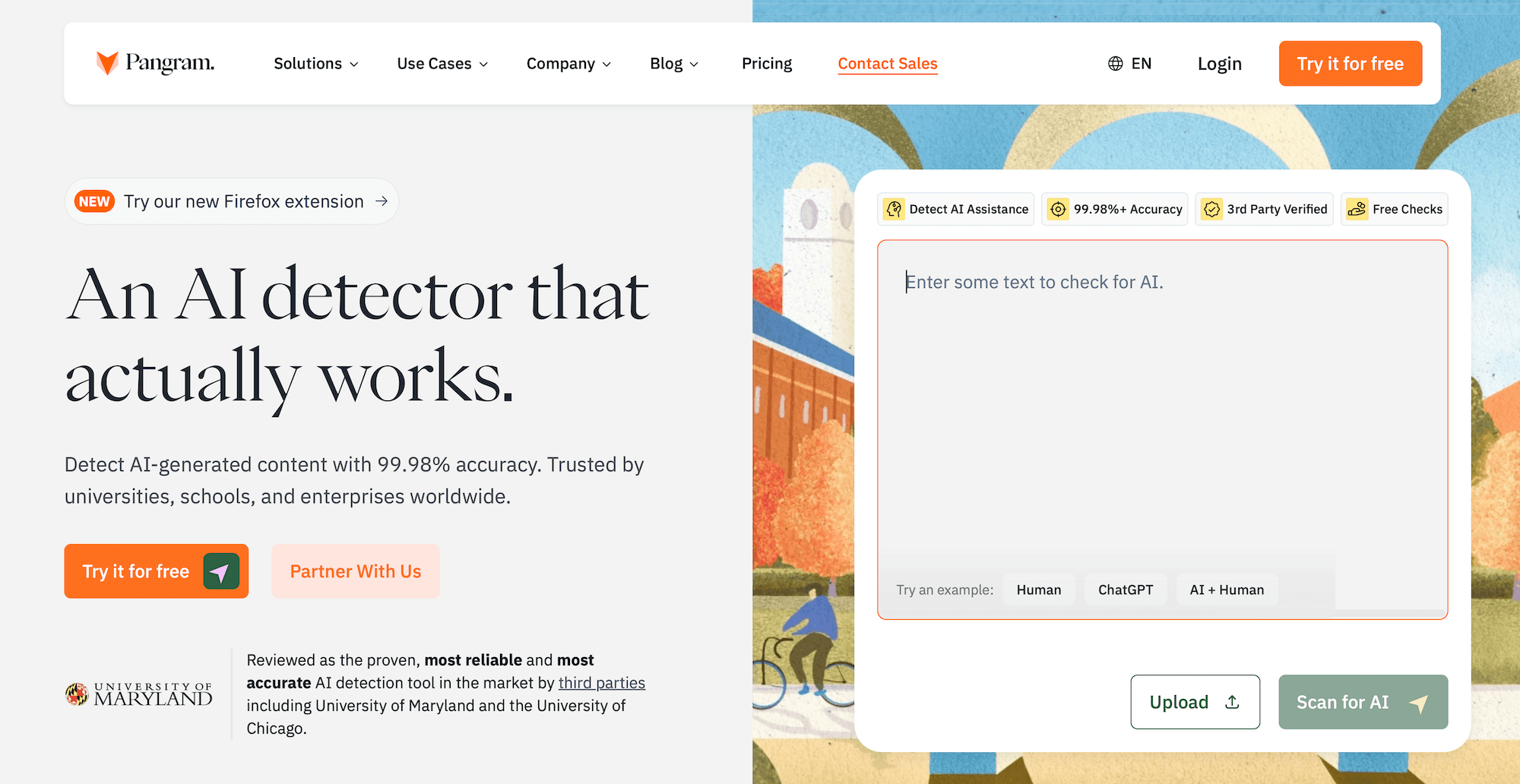Click the Scan for AI send icon
Viewport: 1520px width, 784px height.
(1418, 703)
